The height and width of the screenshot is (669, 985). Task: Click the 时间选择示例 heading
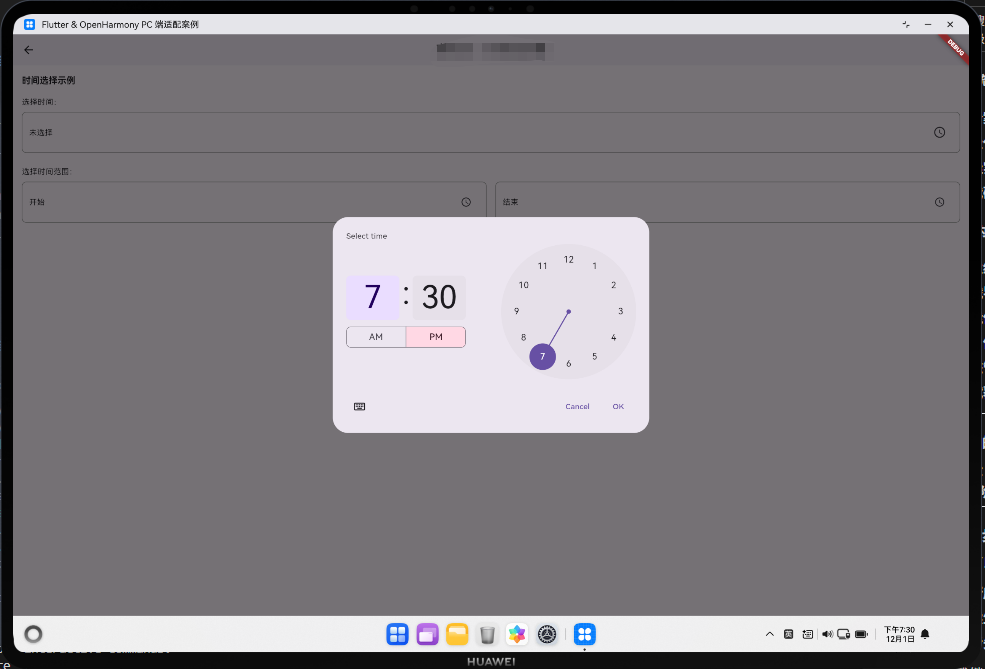tap(48, 80)
